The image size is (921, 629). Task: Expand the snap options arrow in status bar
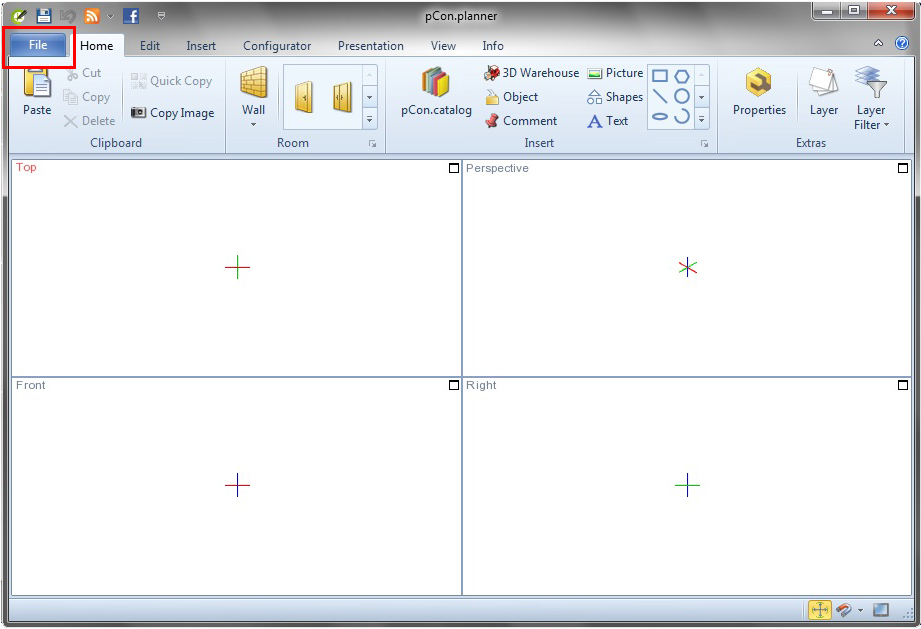860,611
